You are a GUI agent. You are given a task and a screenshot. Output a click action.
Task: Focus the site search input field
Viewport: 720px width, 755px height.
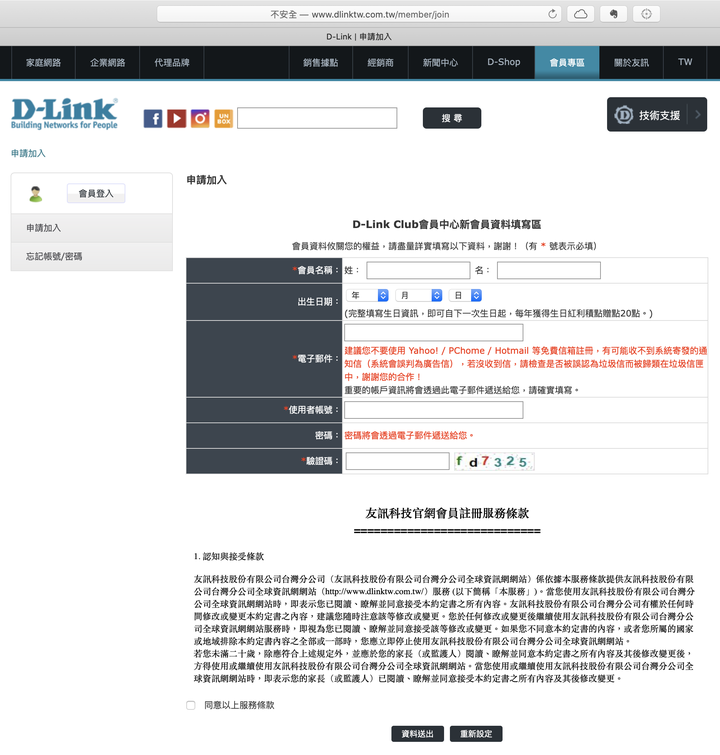(x=317, y=118)
